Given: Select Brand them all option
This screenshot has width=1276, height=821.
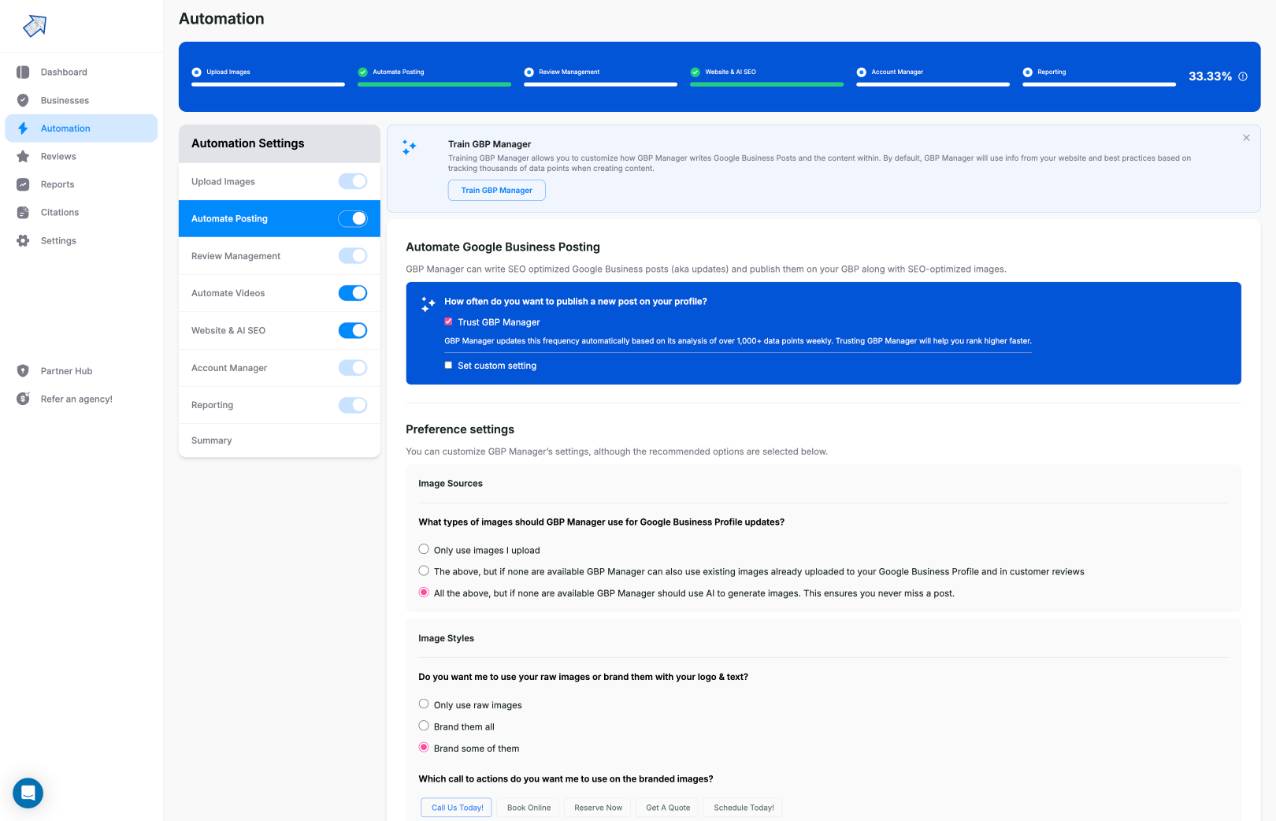Looking at the screenshot, I should pyautogui.click(x=424, y=726).
